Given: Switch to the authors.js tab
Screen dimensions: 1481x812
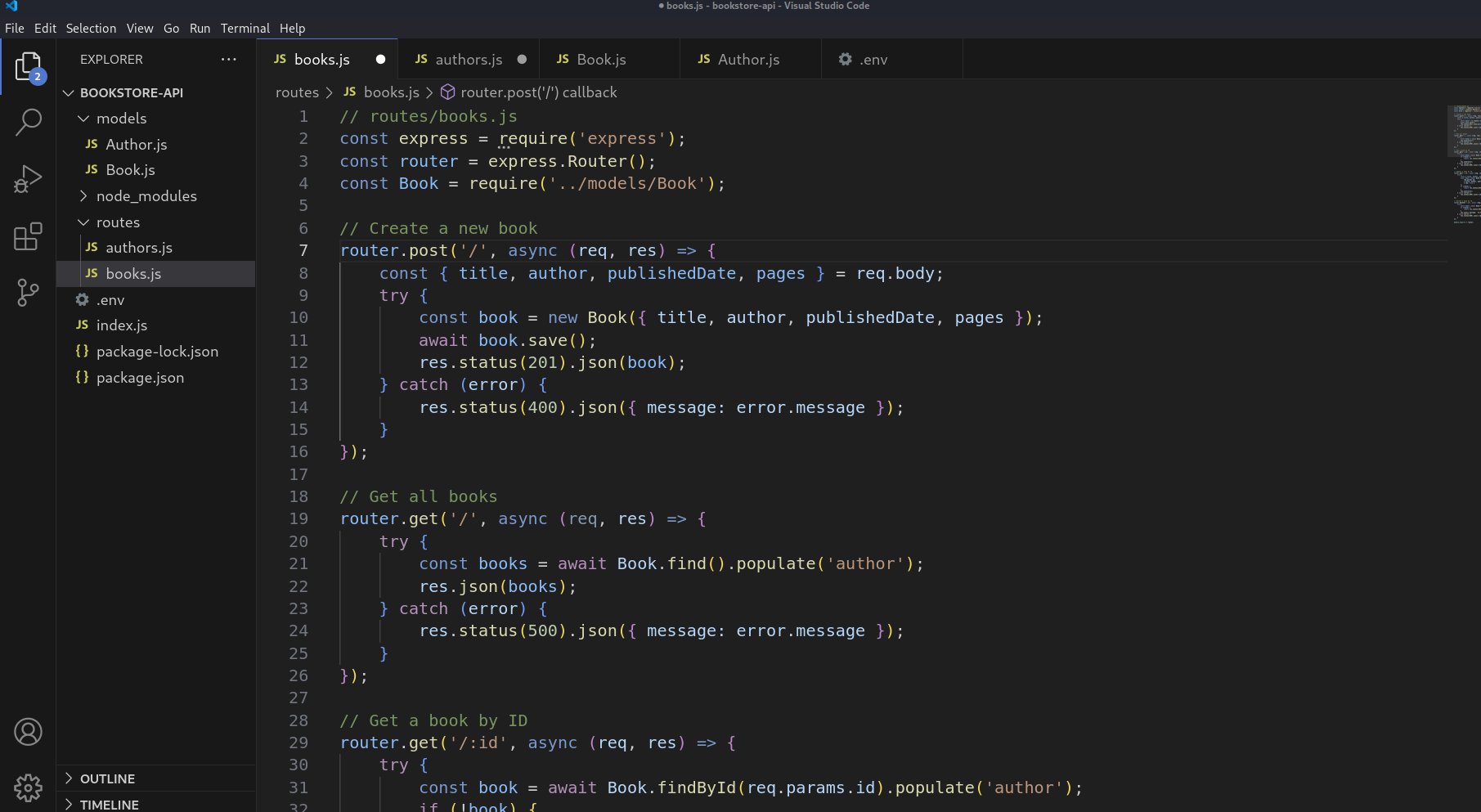Looking at the screenshot, I should coord(469,60).
